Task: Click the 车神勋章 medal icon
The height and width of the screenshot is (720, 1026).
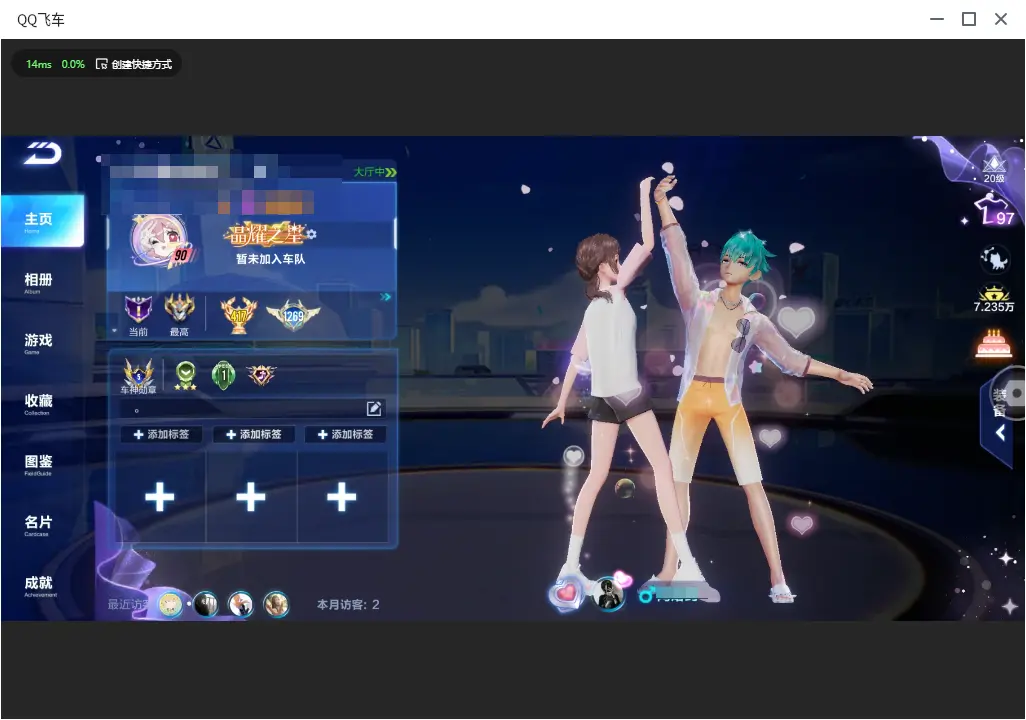Action: coord(139,374)
